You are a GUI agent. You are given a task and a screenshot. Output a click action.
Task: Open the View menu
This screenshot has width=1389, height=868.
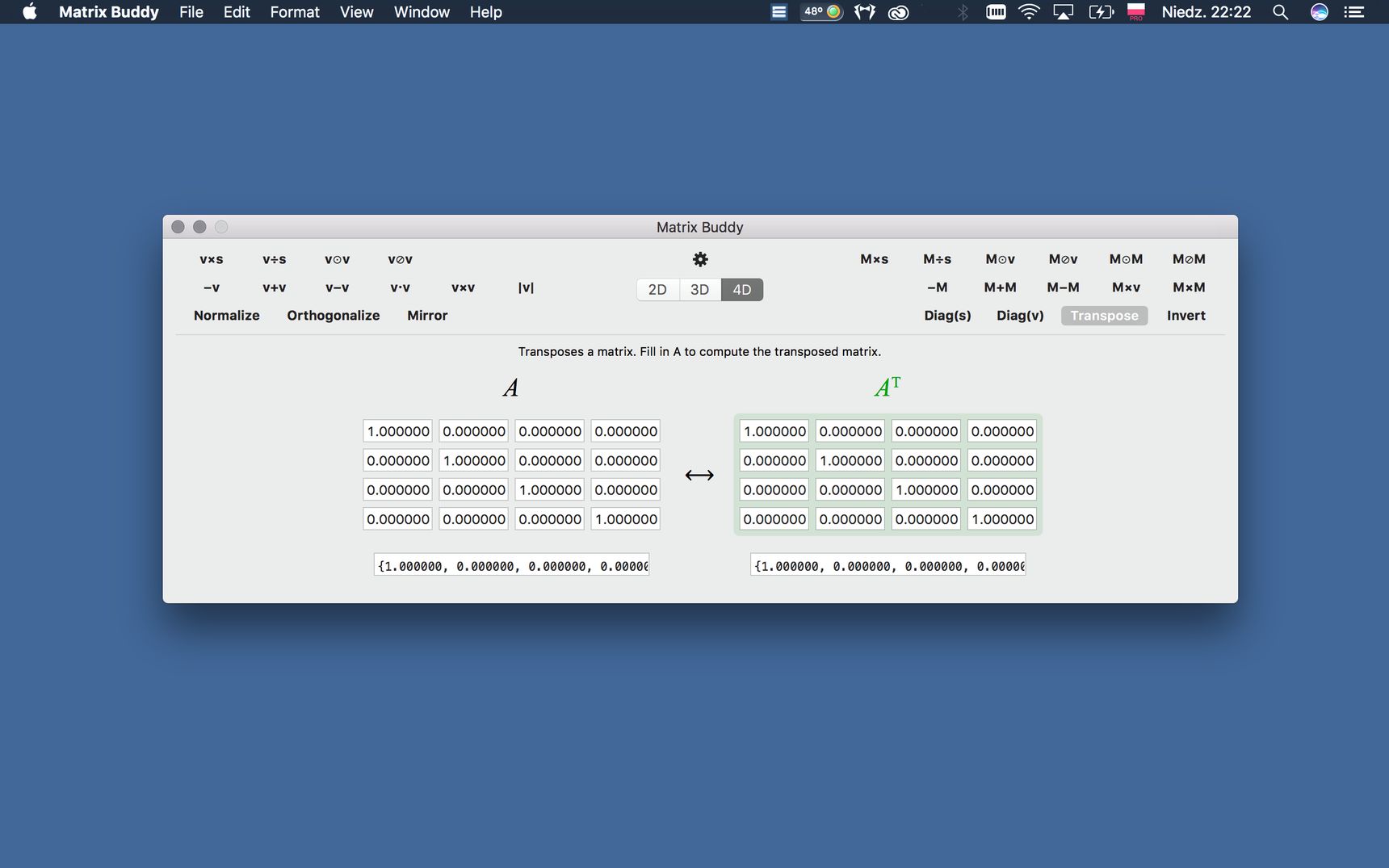click(356, 11)
